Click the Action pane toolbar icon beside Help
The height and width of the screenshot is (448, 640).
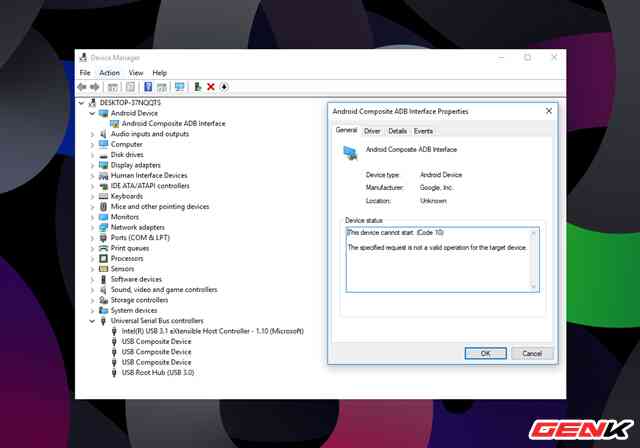(x=162, y=87)
